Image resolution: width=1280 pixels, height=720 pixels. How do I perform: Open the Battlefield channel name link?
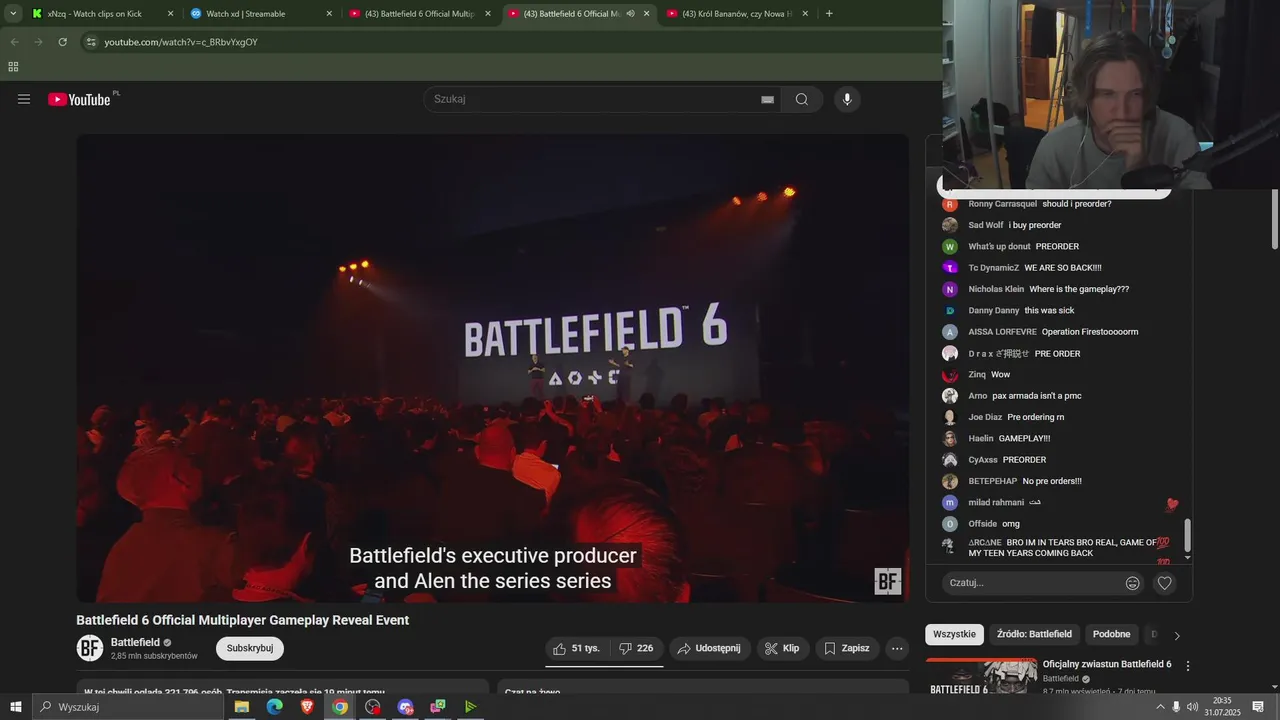coord(135,642)
